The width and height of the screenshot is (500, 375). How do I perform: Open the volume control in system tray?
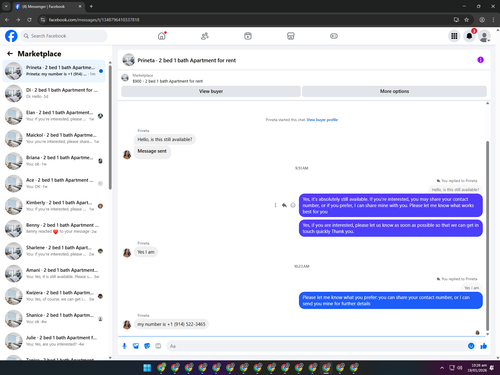point(460,368)
